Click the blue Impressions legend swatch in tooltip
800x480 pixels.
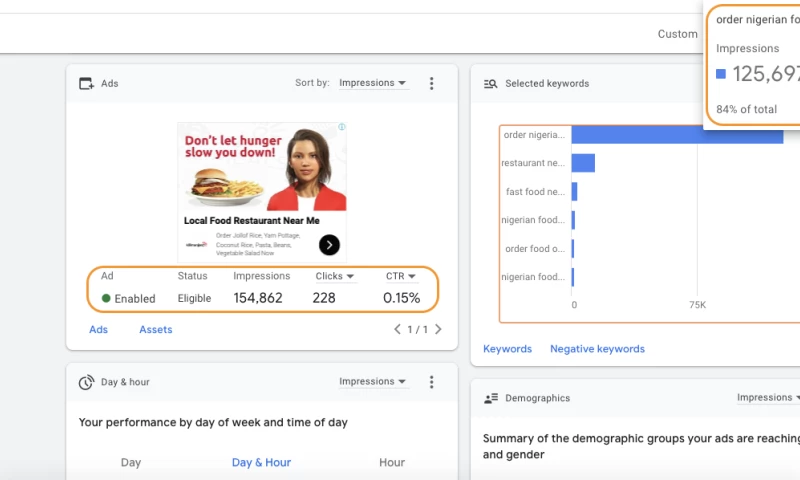(721, 74)
